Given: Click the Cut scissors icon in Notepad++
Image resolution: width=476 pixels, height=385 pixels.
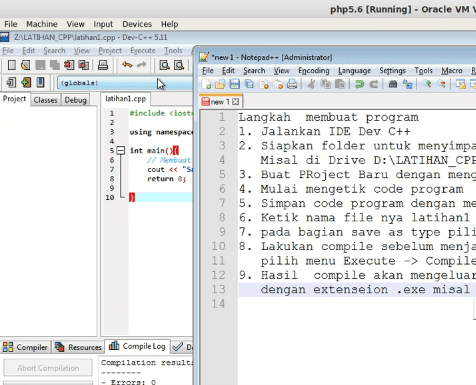Looking at the screenshot, I should [311, 84].
